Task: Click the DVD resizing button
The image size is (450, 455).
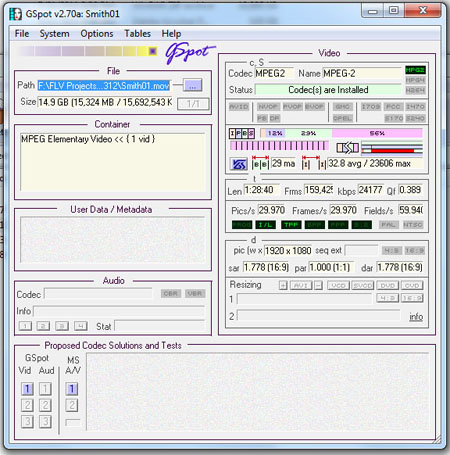Action: tap(387, 285)
